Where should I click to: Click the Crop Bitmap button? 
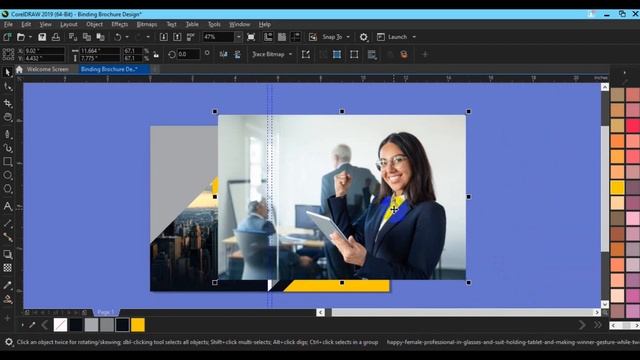(337, 54)
